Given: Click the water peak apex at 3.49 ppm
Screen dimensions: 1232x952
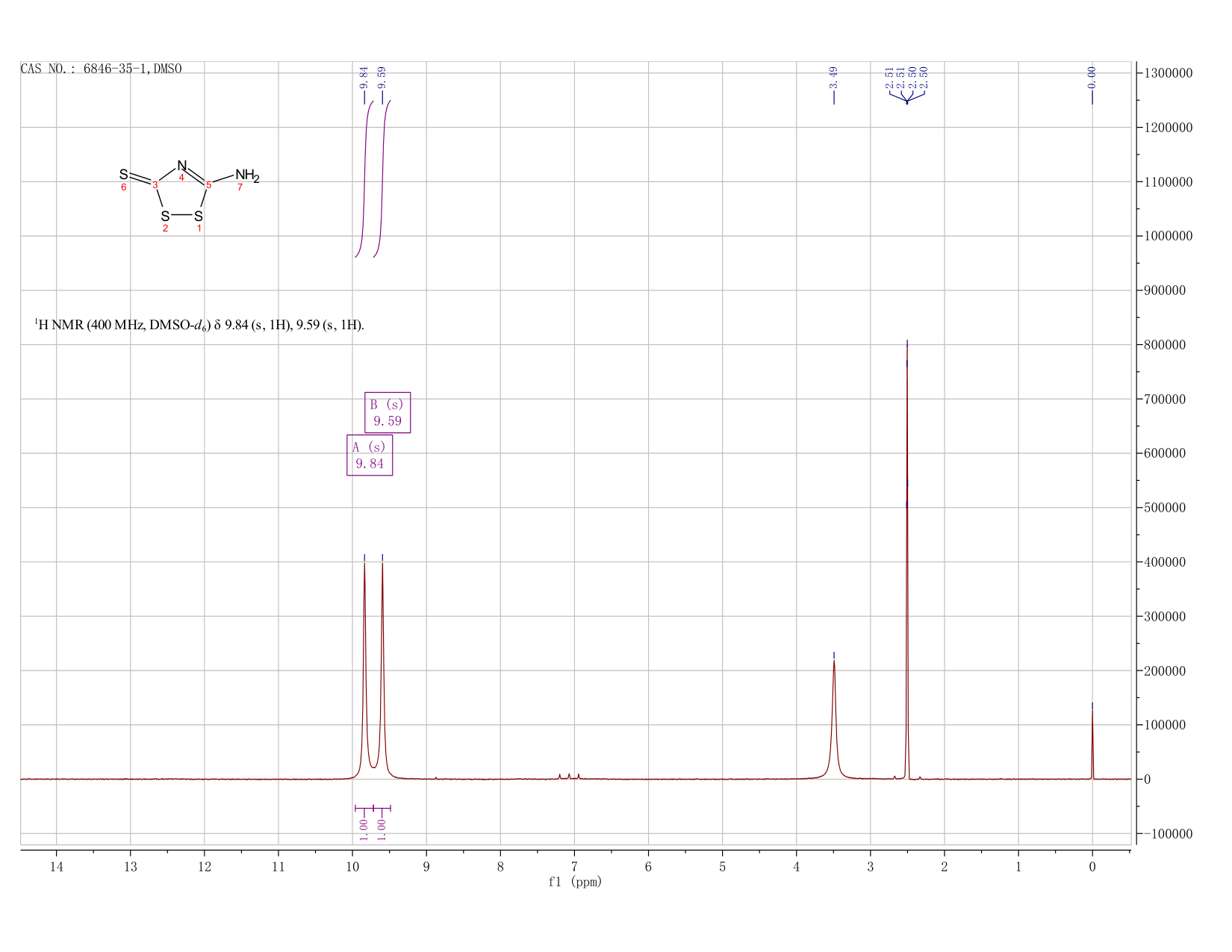Looking at the screenshot, I should coord(834,662).
